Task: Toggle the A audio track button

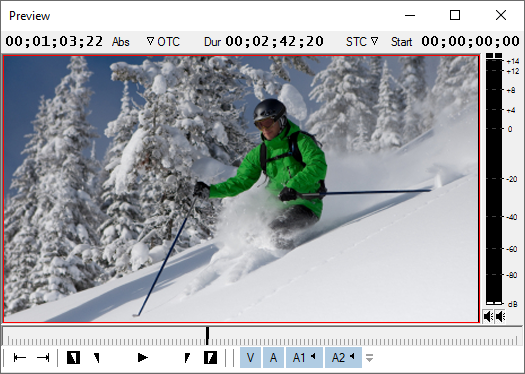Action: tap(273, 358)
